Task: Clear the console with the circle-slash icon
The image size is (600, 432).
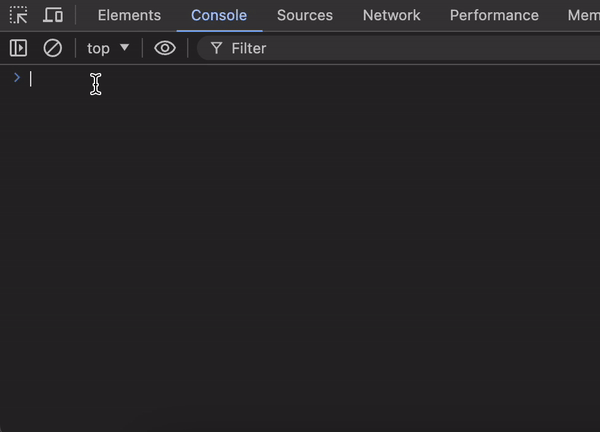Action: tap(53, 48)
